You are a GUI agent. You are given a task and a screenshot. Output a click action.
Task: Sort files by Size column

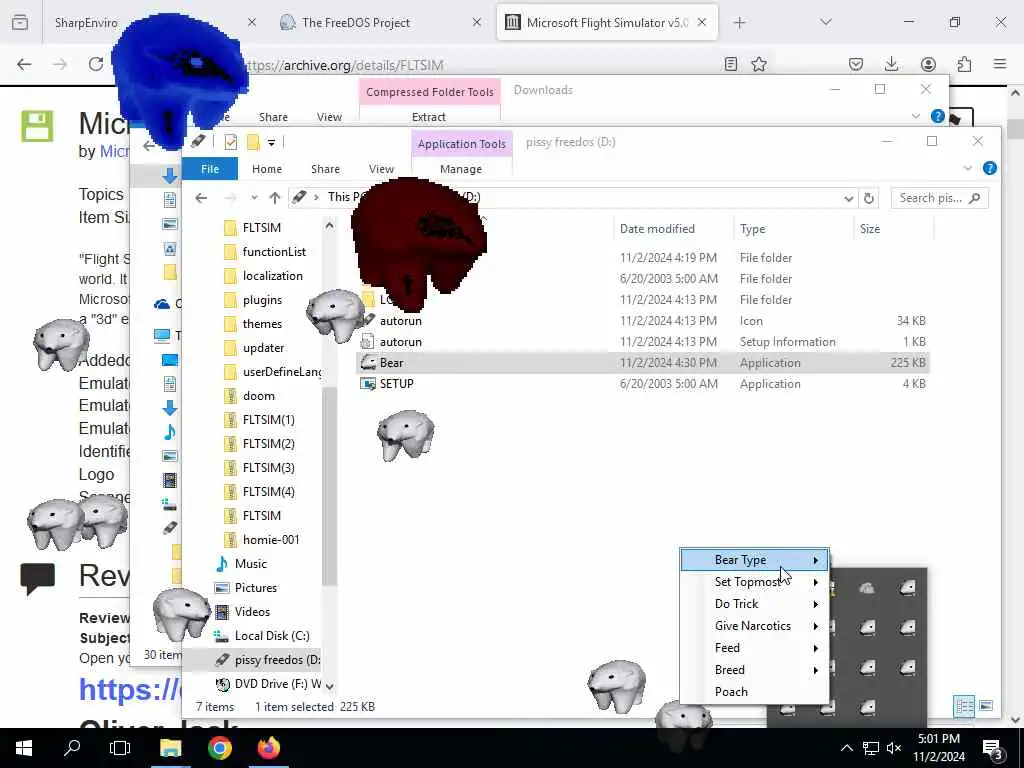point(870,229)
